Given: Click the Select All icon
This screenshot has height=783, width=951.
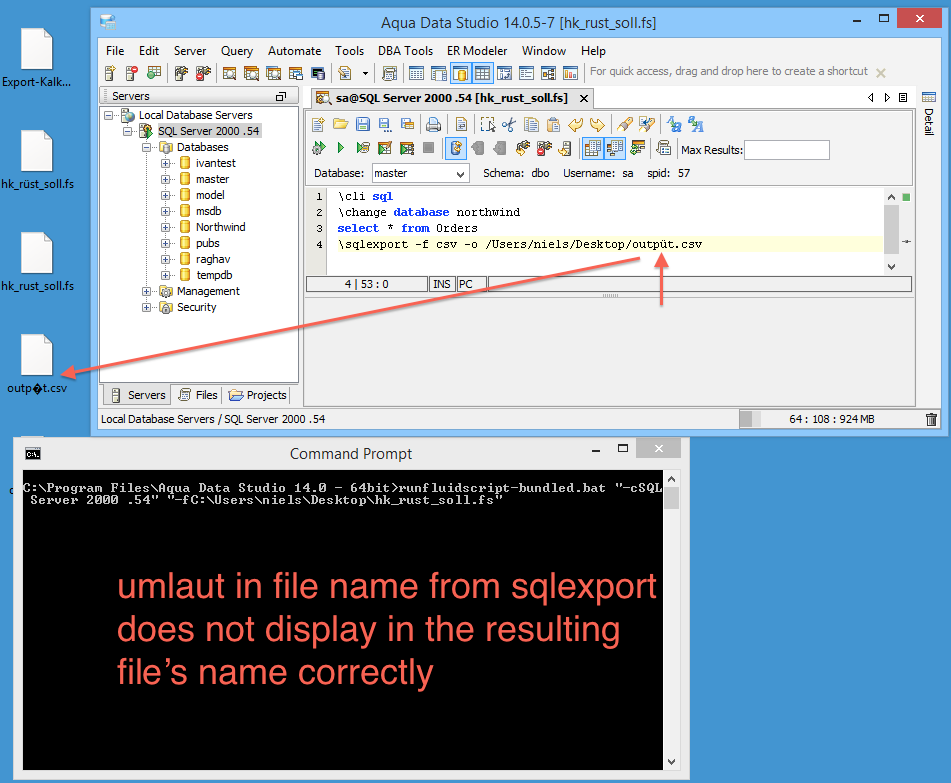Looking at the screenshot, I should point(488,124).
